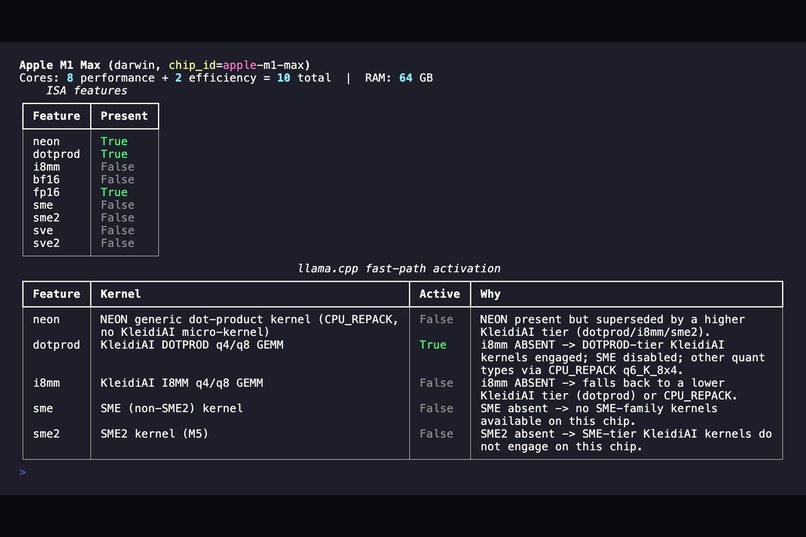Click 'KleidiAI I8MM q4/q8 GEMM' kernel
The image size is (806, 537).
[181, 383]
